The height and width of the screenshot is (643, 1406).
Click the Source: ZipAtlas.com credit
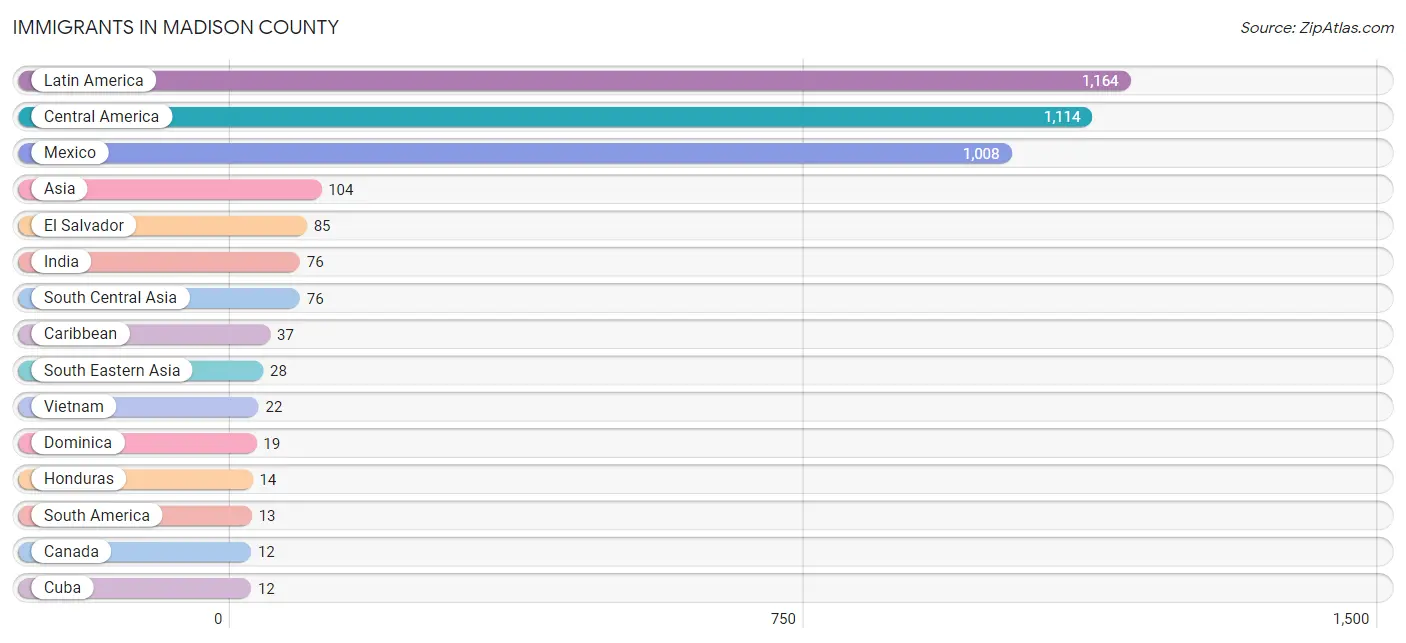[1317, 28]
